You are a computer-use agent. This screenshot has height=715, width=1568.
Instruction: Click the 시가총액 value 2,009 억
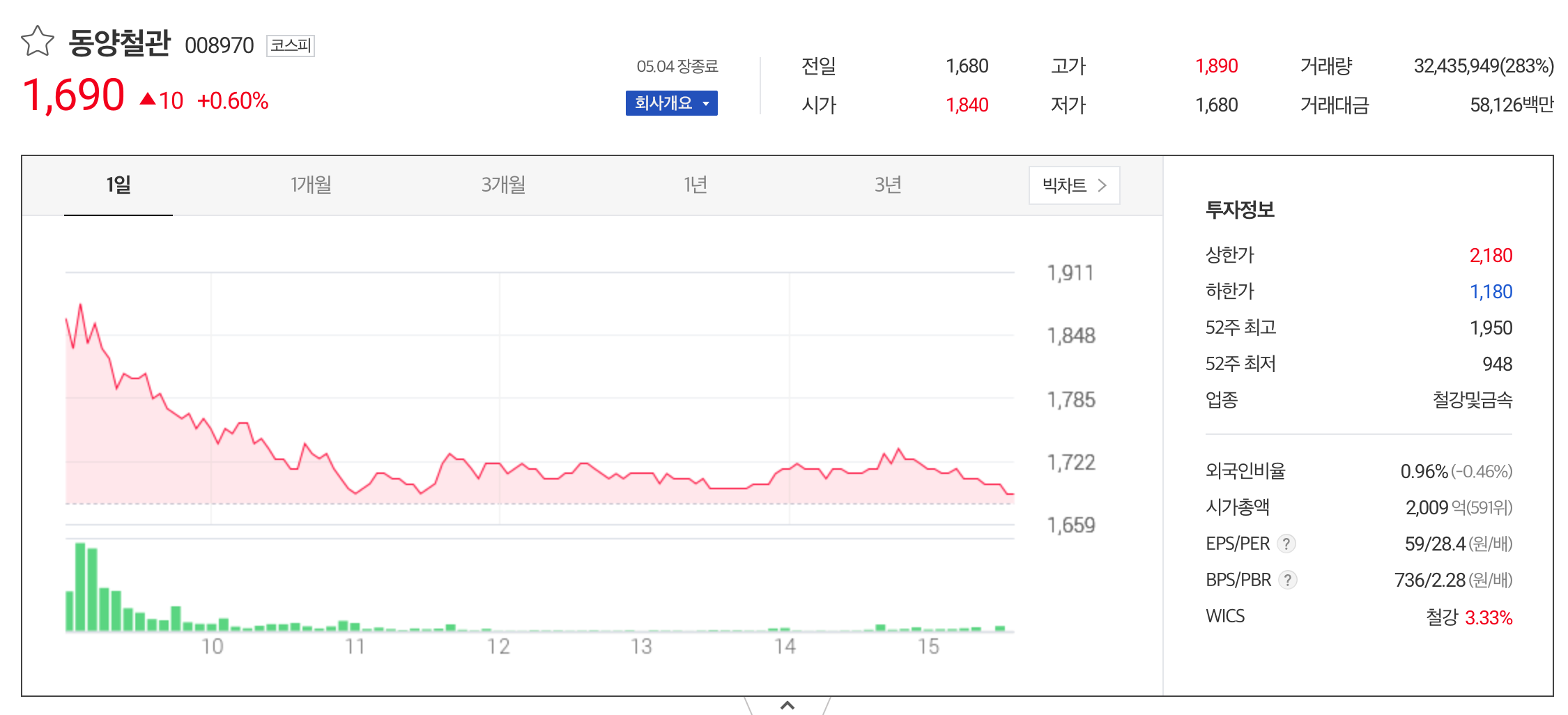coord(1436,508)
